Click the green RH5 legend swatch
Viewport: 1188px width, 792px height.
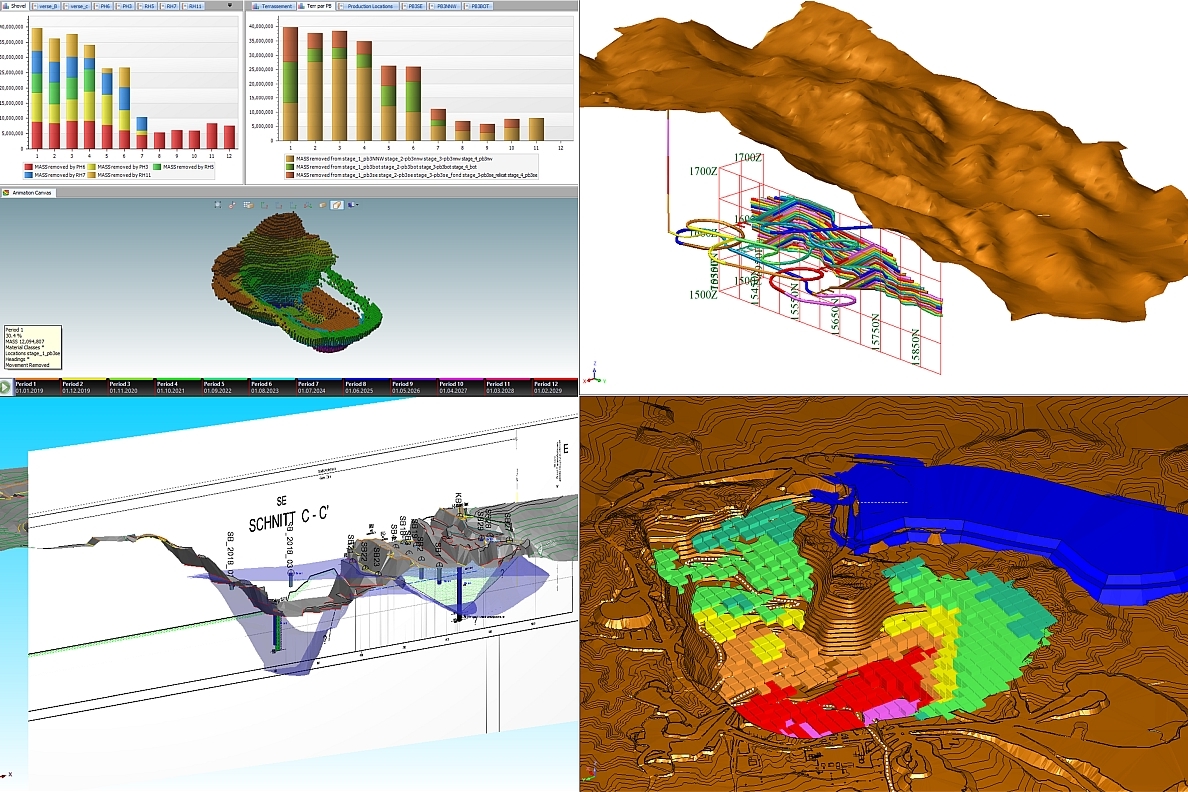[x=157, y=167]
